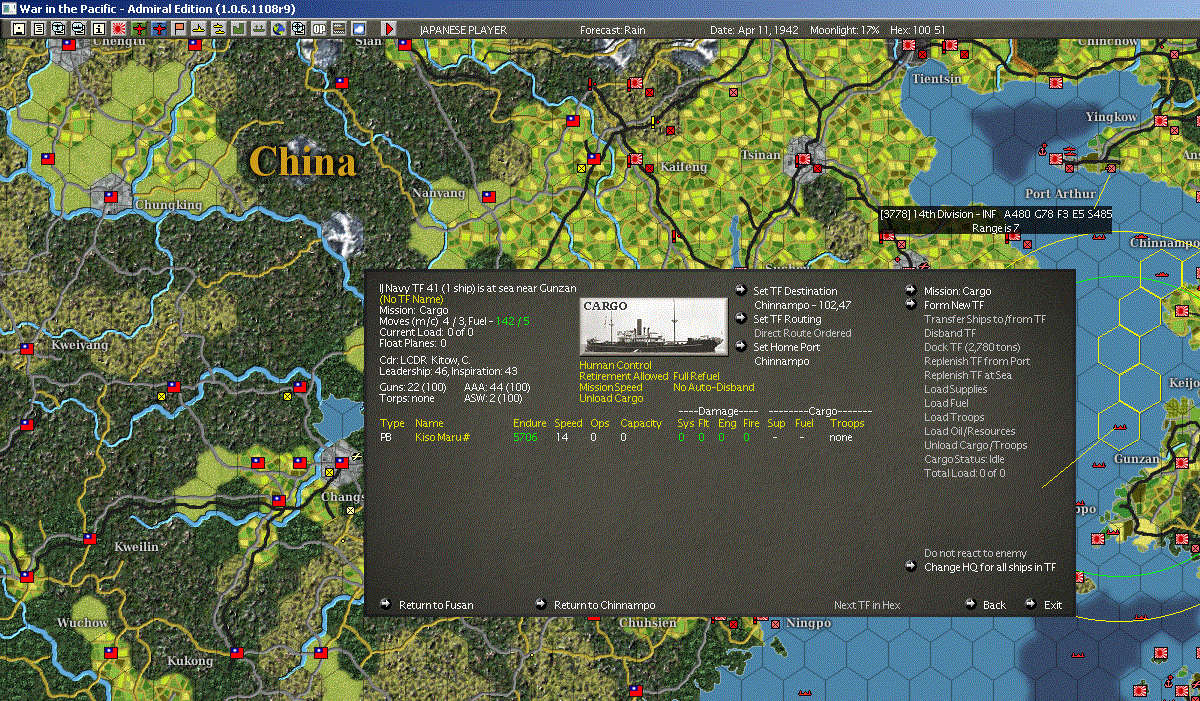
Task: Click the arrow beside Set Home Port
Action: coord(741,347)
